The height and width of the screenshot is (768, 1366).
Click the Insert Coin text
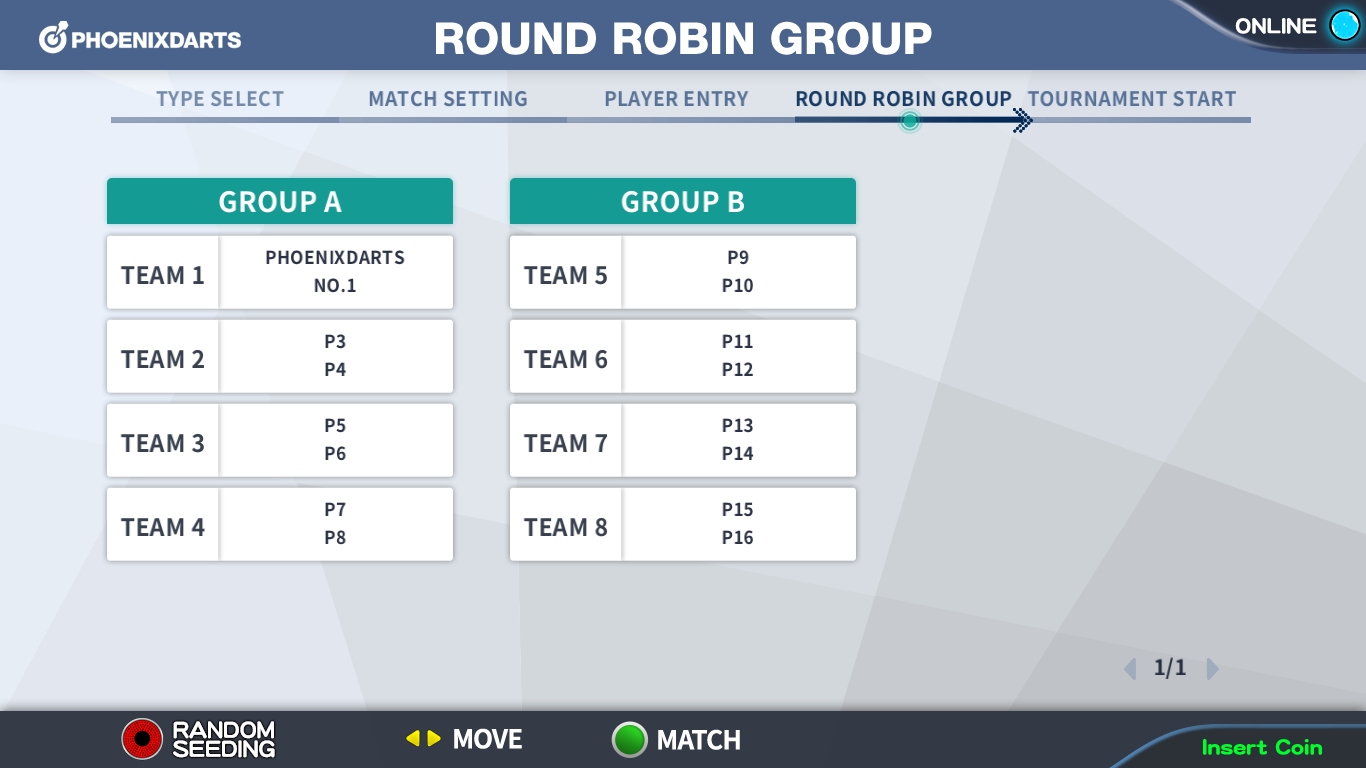tap(1262, 747)
